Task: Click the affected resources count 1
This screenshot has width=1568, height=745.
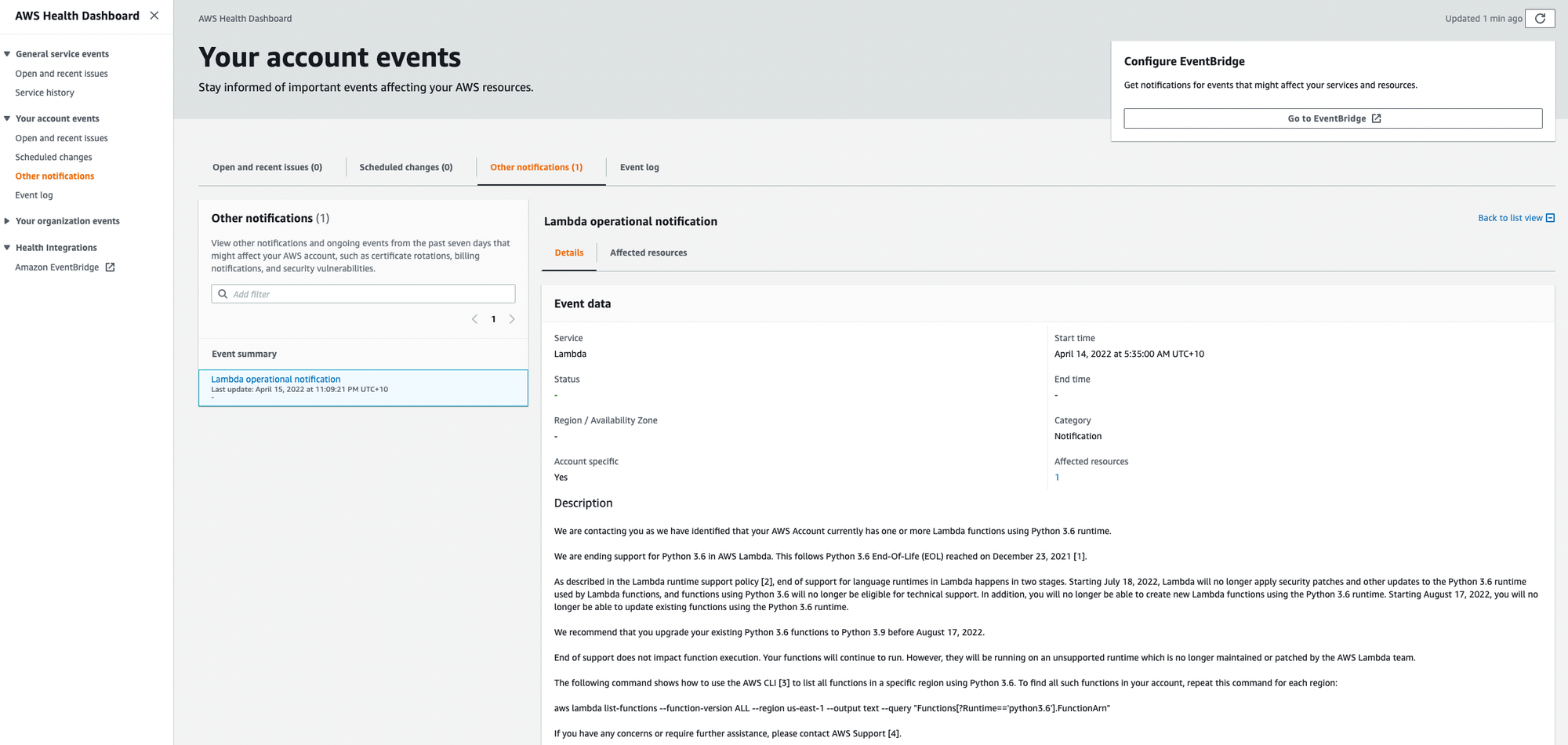Action: pos(1057,478)
